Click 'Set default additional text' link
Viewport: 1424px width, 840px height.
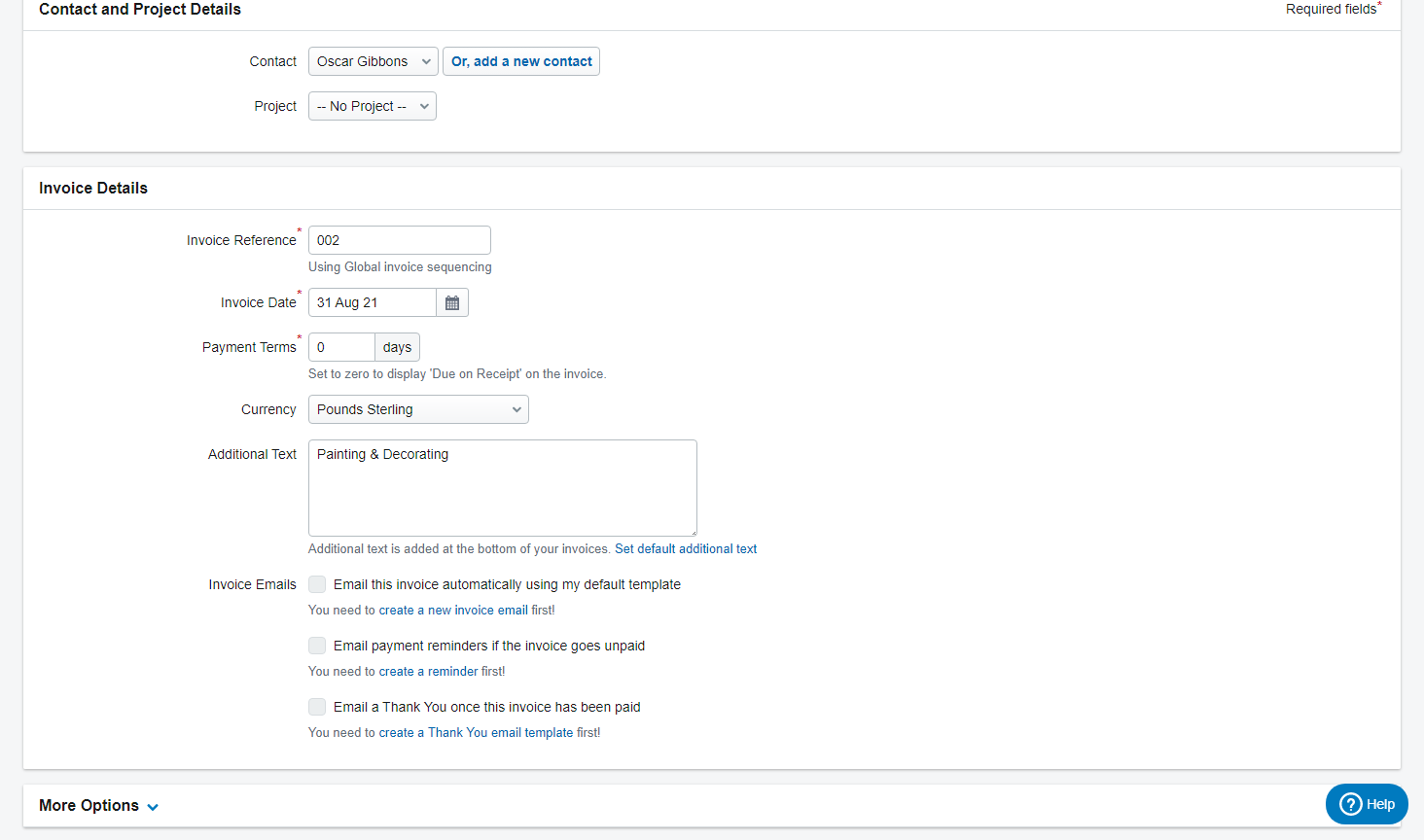point(685,549)
